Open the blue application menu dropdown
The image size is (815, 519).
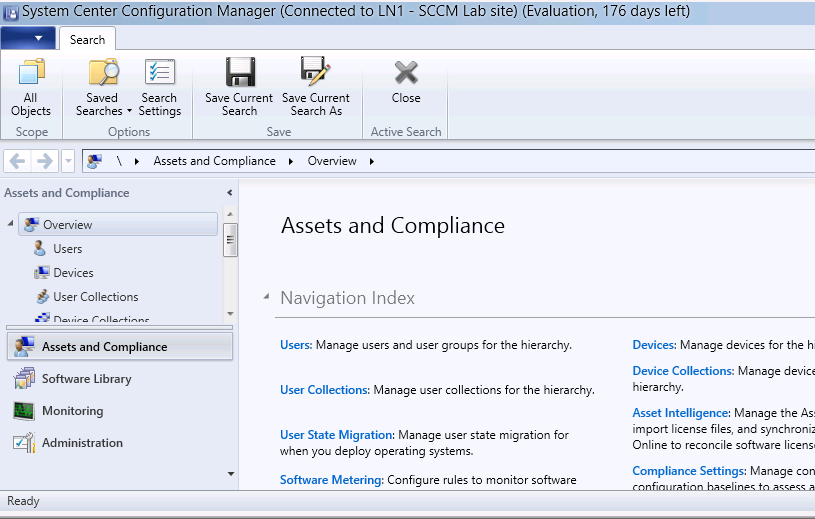coord(28,38)
